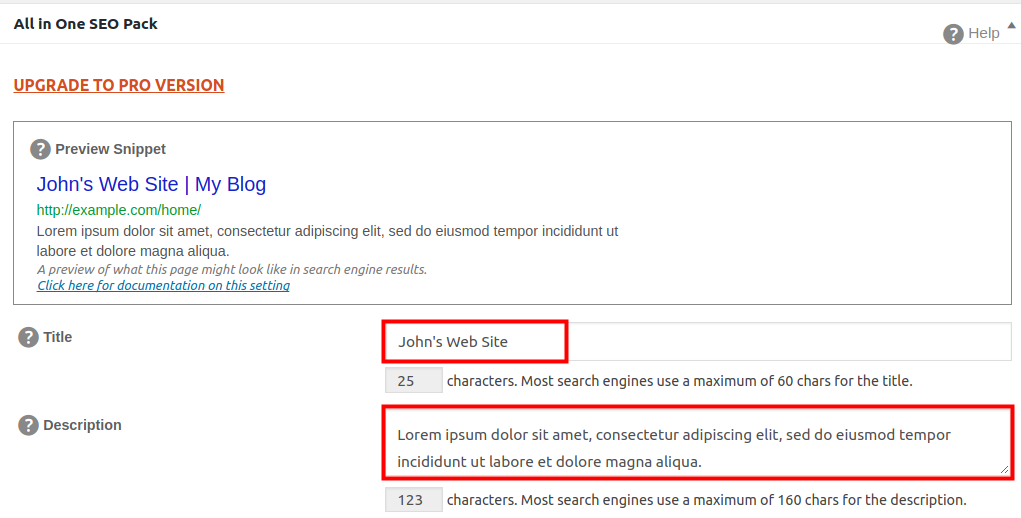
Task: Click the Lorem ipsum preview snippet description
Action: pyautogui.click(x=327, y=241)
